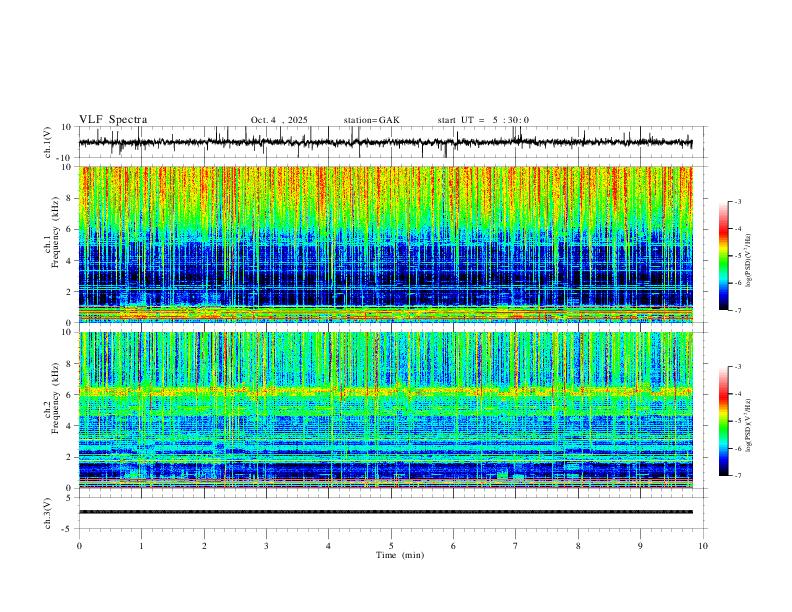Viewport: 792px width, 612px height.
Task: Click the "8" kHz tick on ch.1 spectrogram
Action: tap(70, 198)
